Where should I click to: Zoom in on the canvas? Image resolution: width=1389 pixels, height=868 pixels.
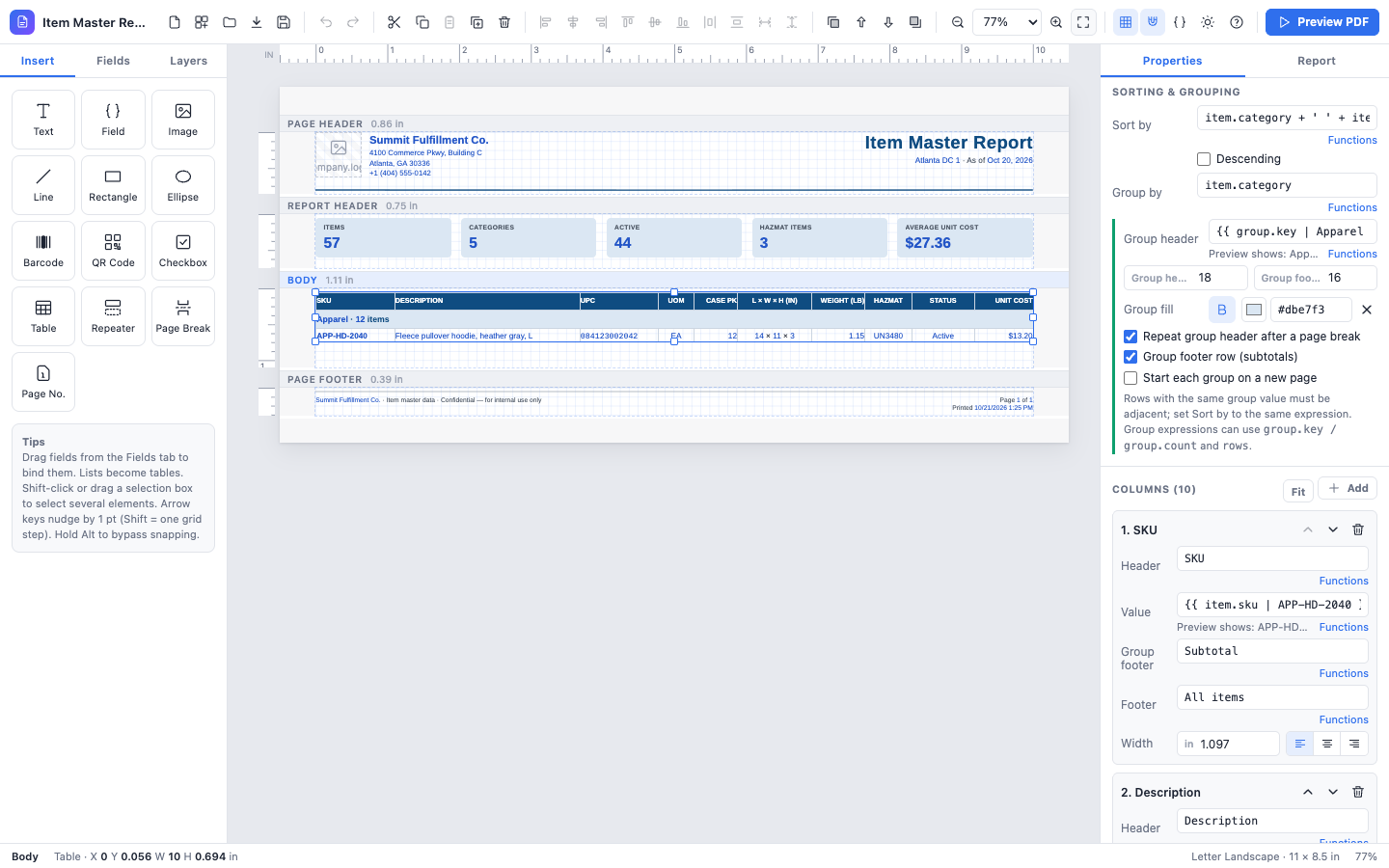coord(1056,22)
